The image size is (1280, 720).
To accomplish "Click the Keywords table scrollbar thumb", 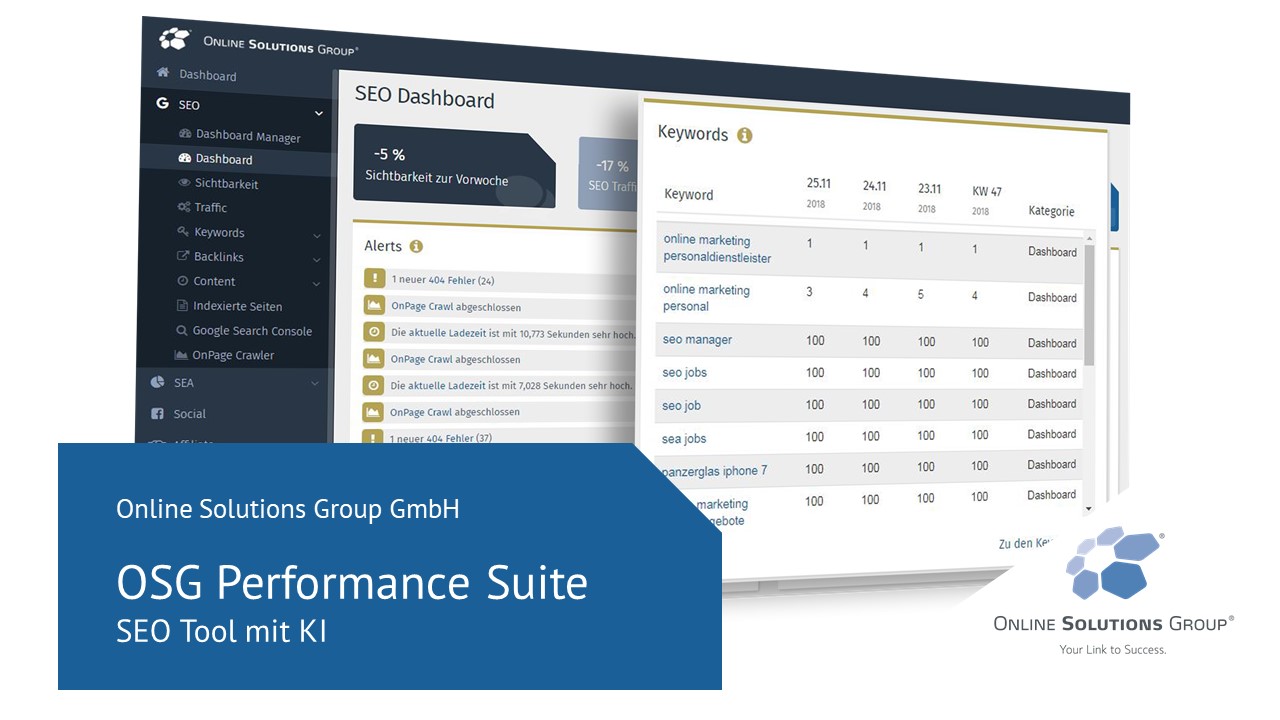I will (1090, 304).
